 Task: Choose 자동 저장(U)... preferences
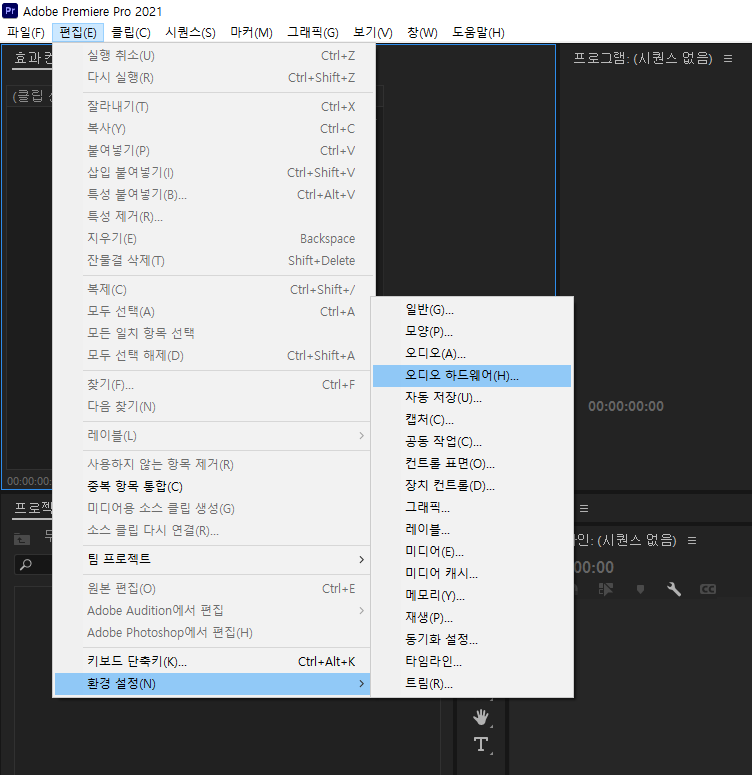click(472, 397)
